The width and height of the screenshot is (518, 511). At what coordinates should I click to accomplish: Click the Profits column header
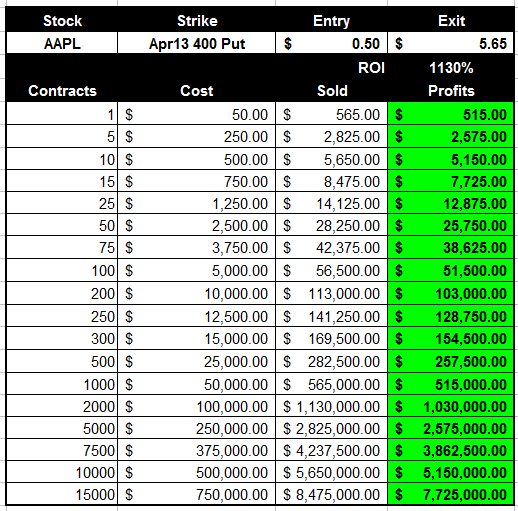(x=451, y=91)
